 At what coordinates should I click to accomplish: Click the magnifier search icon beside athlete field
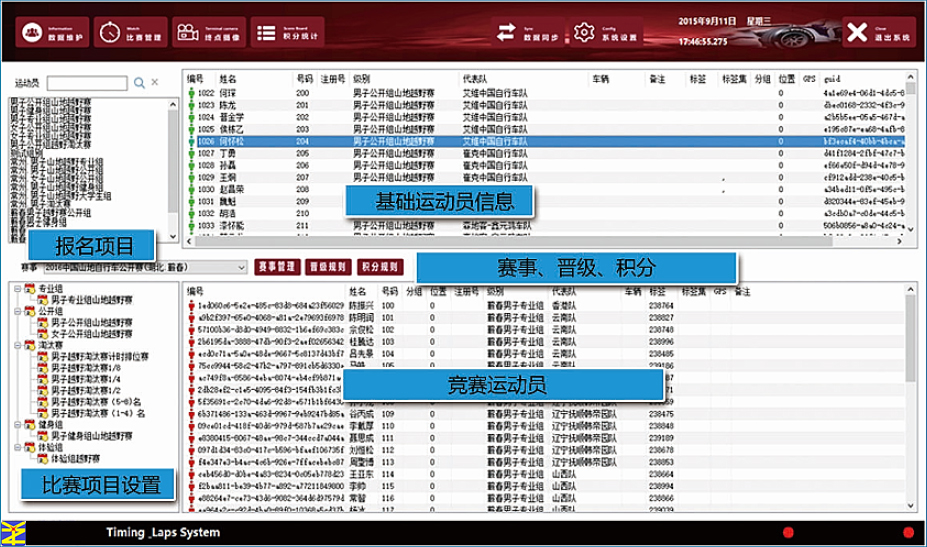(x=140, y=83)
